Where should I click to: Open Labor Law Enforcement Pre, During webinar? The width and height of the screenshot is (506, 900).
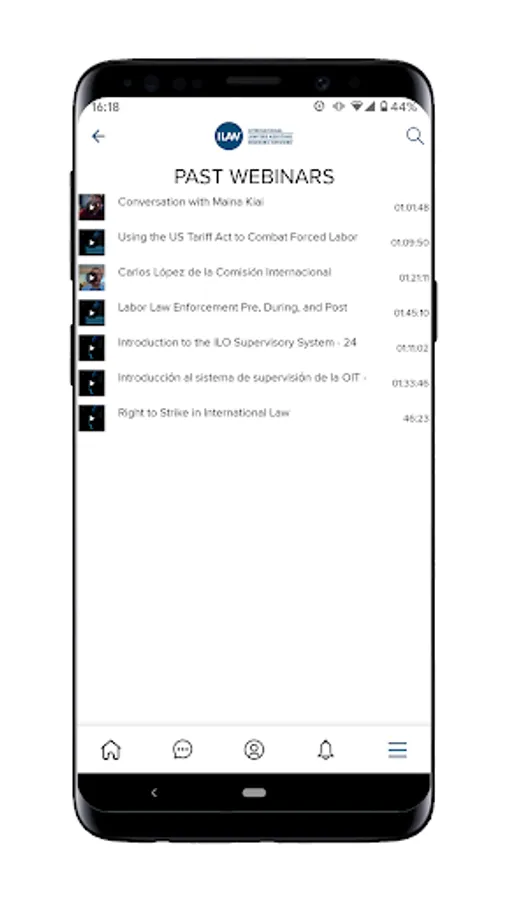coord(232,307)
